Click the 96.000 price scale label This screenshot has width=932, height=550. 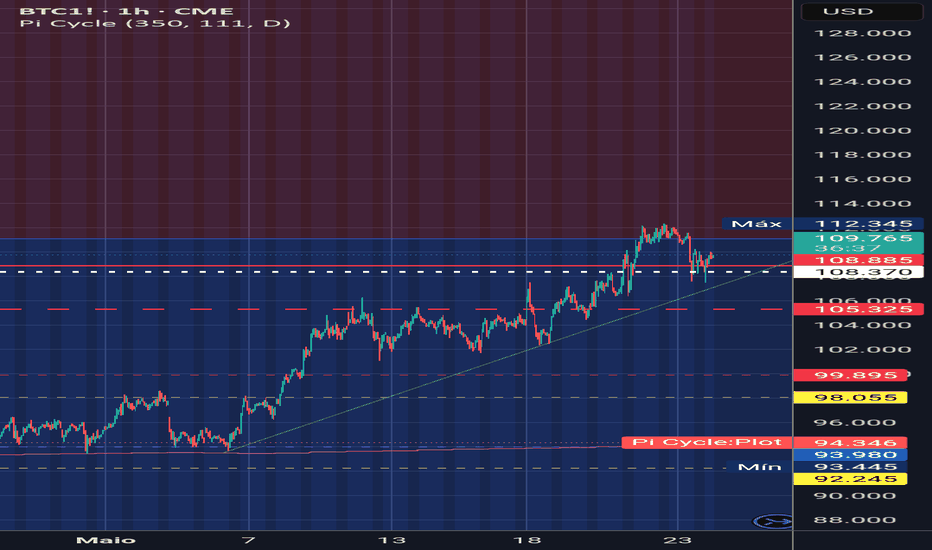pyautogui.click(x=855, y=423)
